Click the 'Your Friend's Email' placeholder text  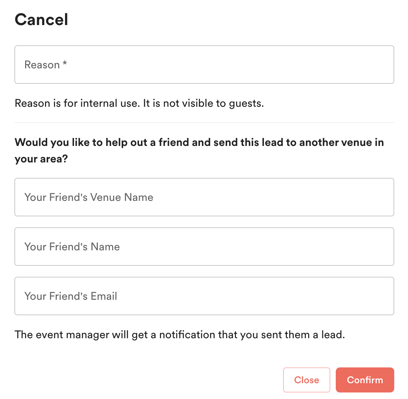click(x=71, y=296)
